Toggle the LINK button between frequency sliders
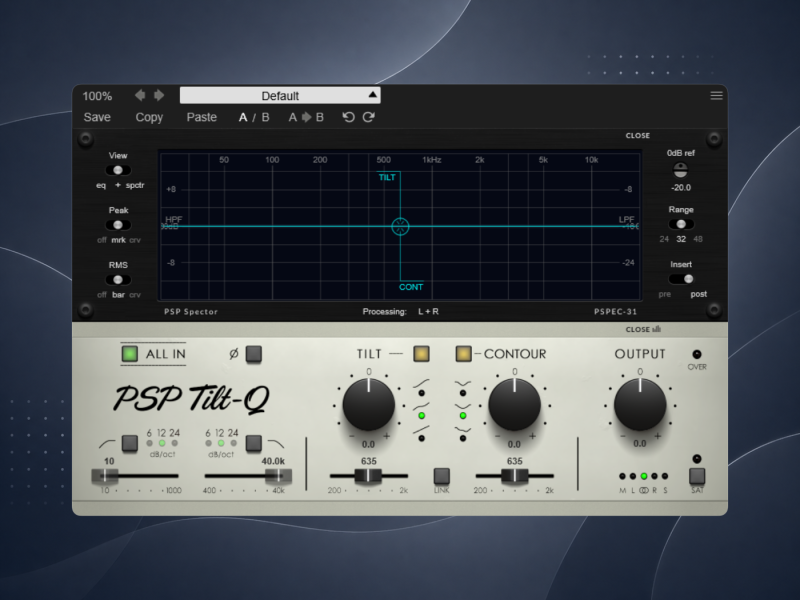800x600 pixels. pyautogui.click(x=441, y=476)
